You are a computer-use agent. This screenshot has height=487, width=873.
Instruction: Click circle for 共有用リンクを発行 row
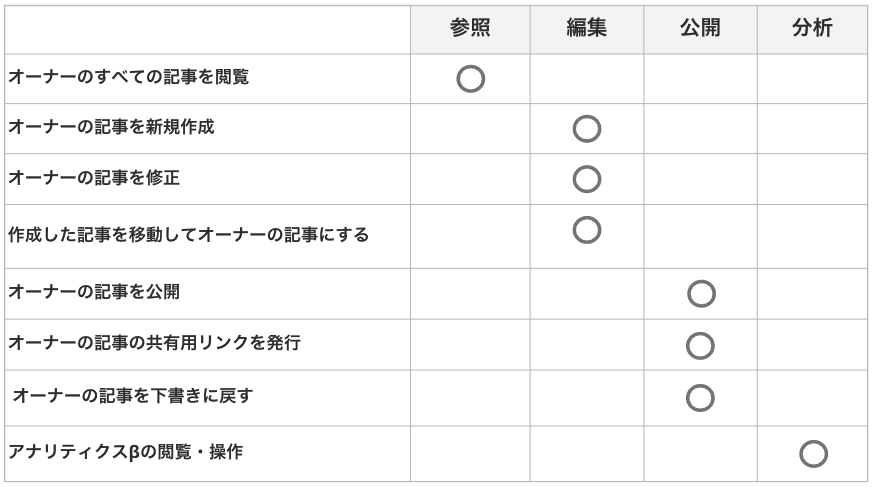[x=700, y=346]
